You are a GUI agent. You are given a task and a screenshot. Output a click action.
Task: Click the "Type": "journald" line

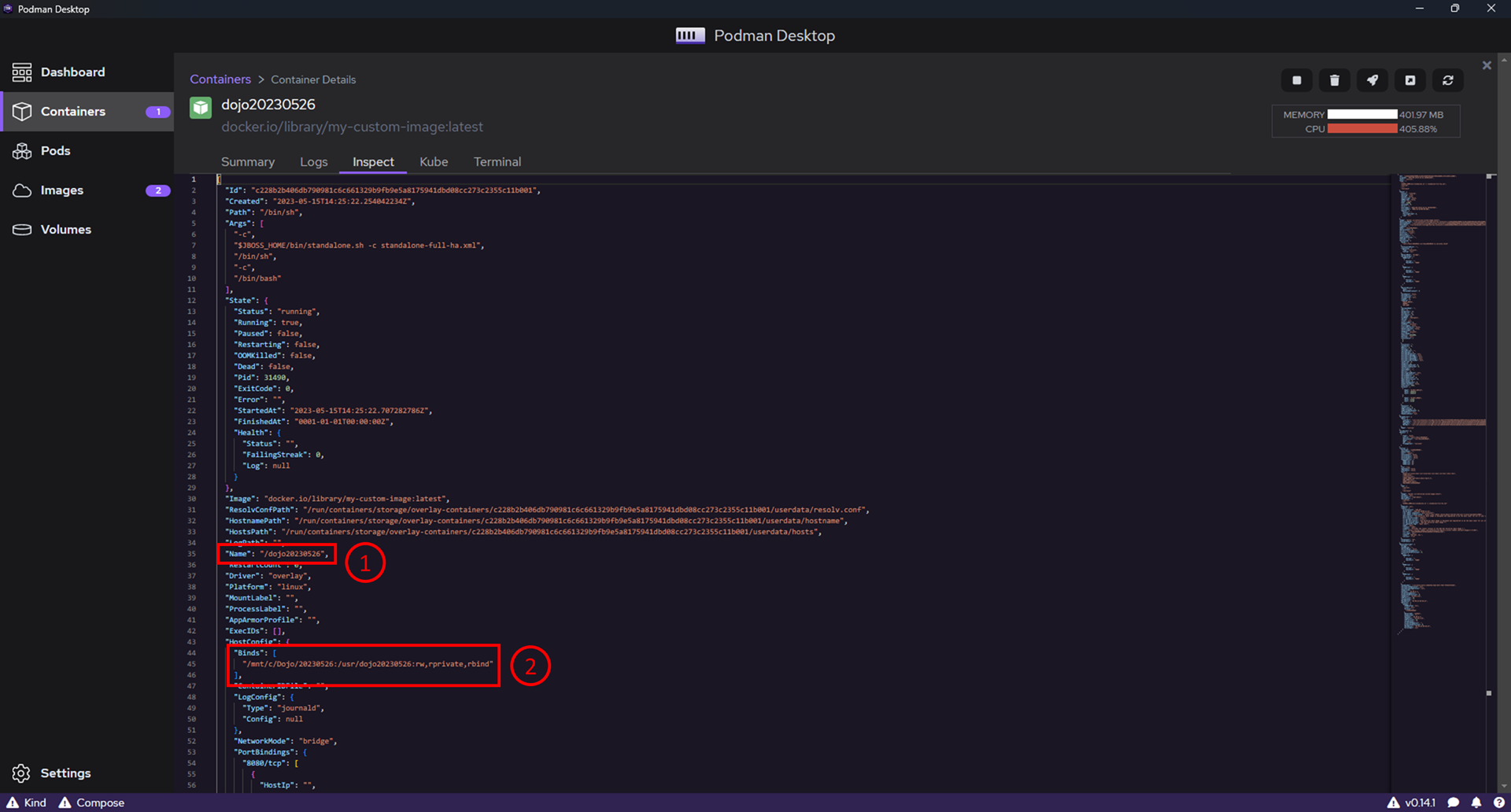click(x=283, y=708)
